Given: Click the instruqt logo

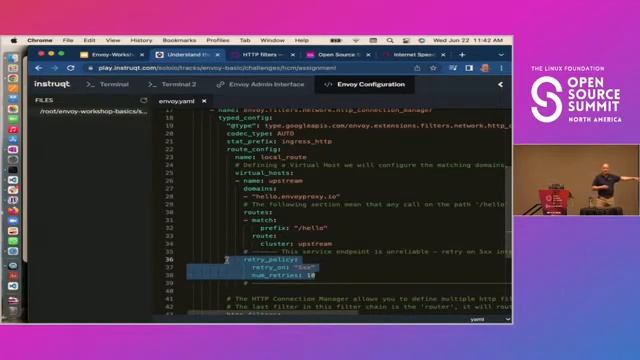Looking at the screenshot, I should click(x=52, y=84).
